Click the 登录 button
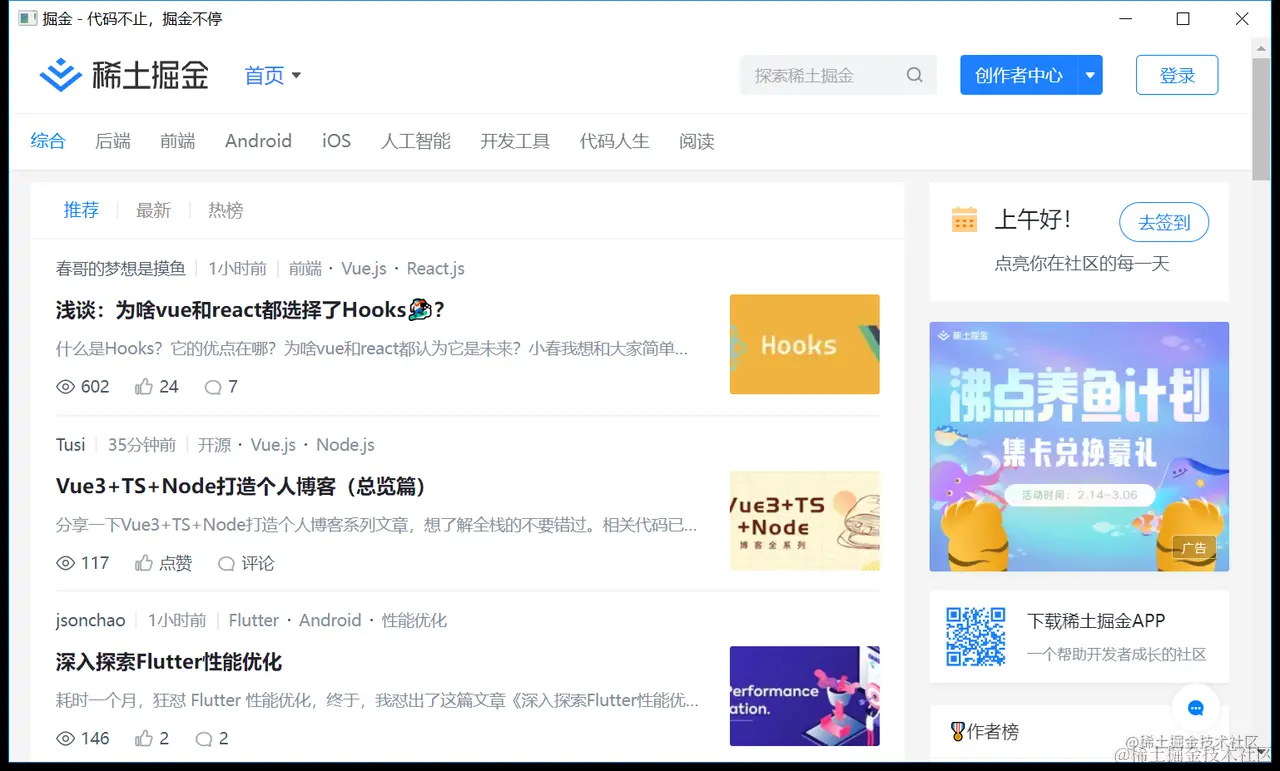The height and width of the screenshot is (771, 1280). (x=1177, y=74)
